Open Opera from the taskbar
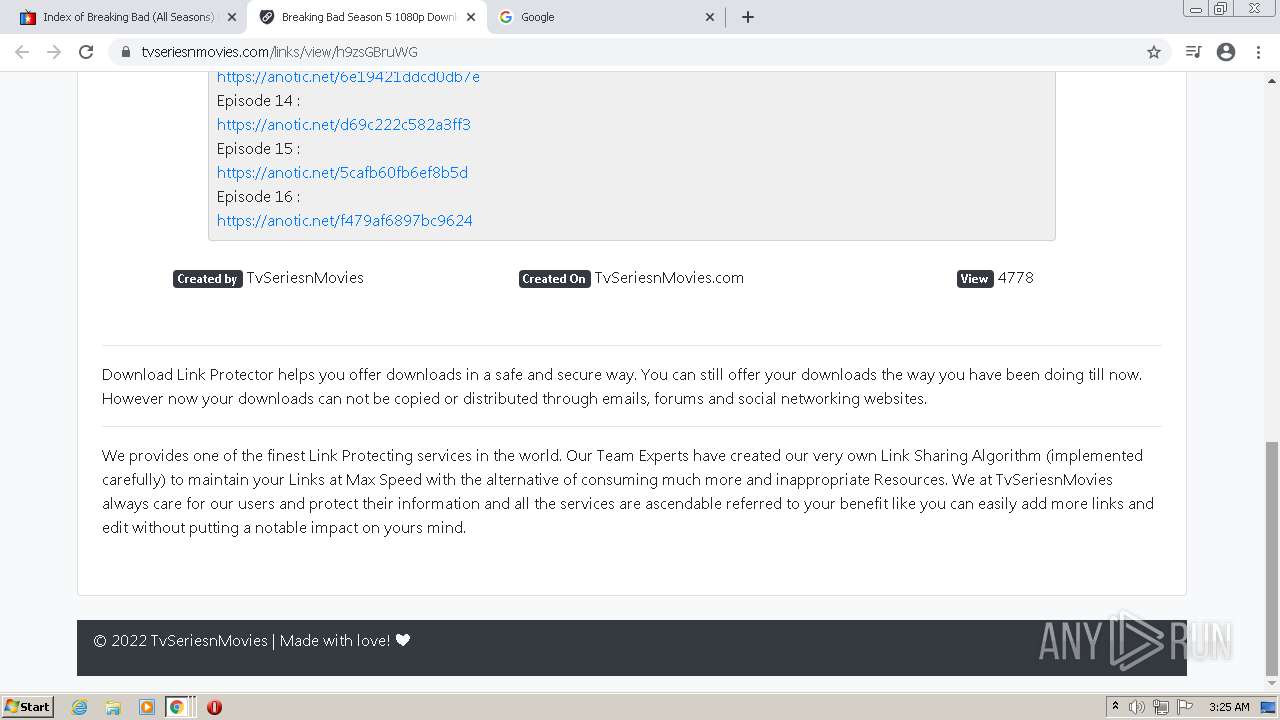This screenshot has width=1280, height=720. [214, 707]
